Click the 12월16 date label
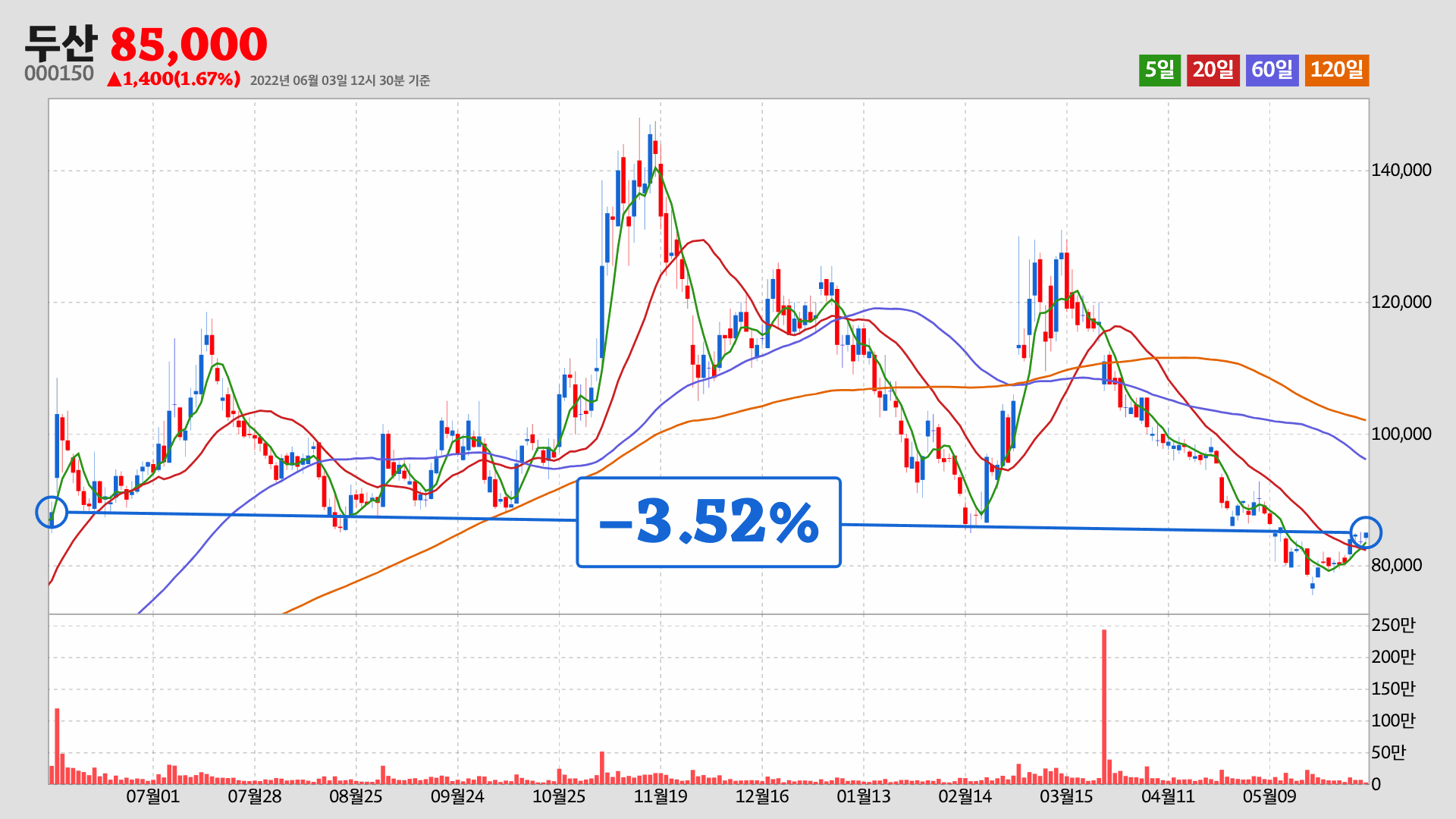 pyautogui.click(x=762, y=796)
